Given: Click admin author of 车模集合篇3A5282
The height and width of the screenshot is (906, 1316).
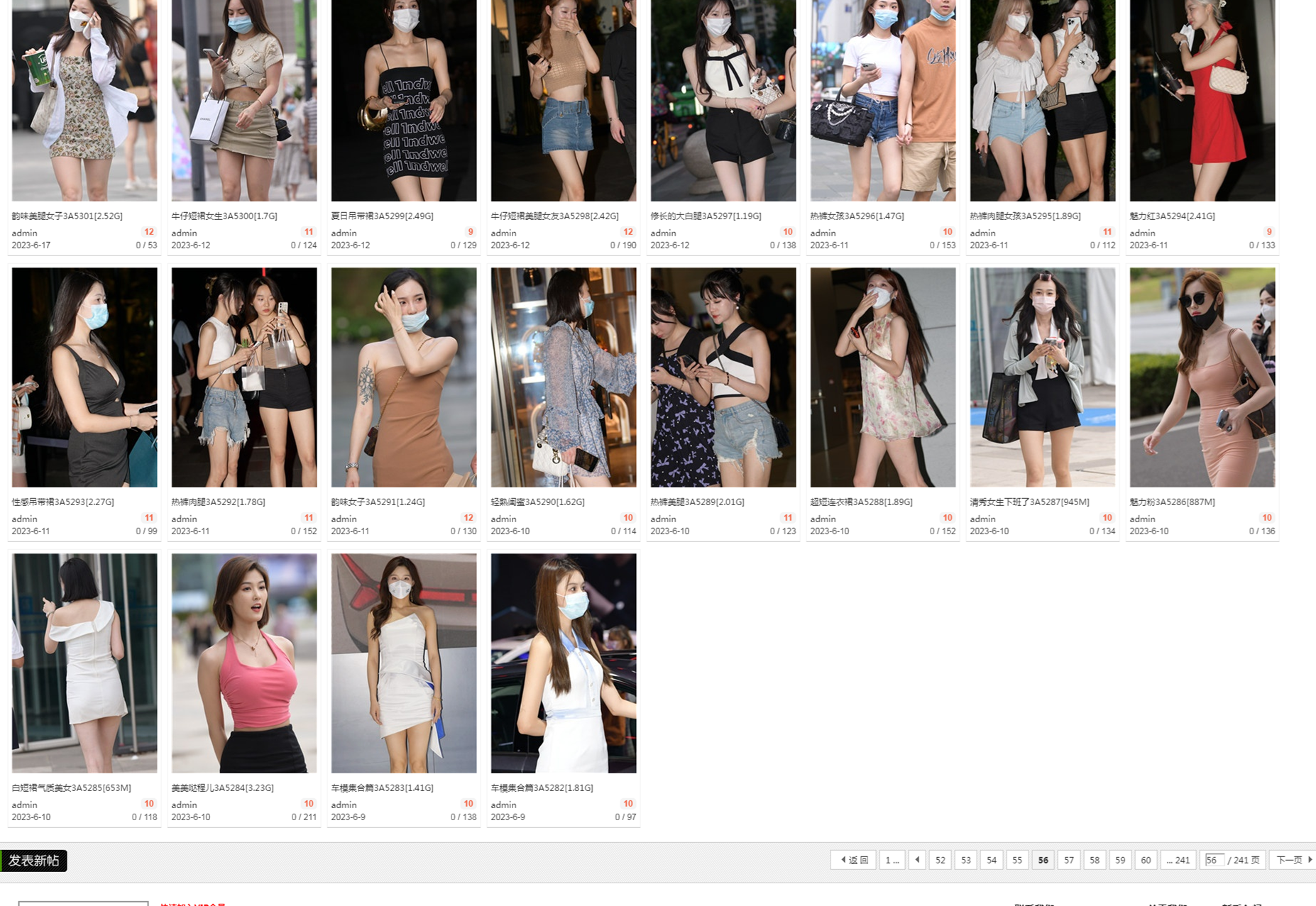Looking at the screenshot, I should point(503,805).
